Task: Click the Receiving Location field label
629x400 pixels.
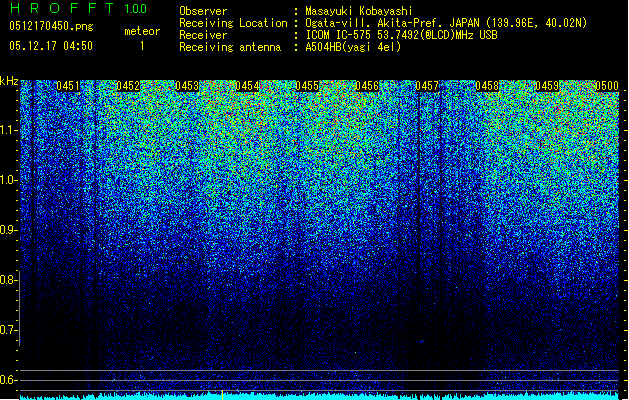Action: [x=233, y=23]
